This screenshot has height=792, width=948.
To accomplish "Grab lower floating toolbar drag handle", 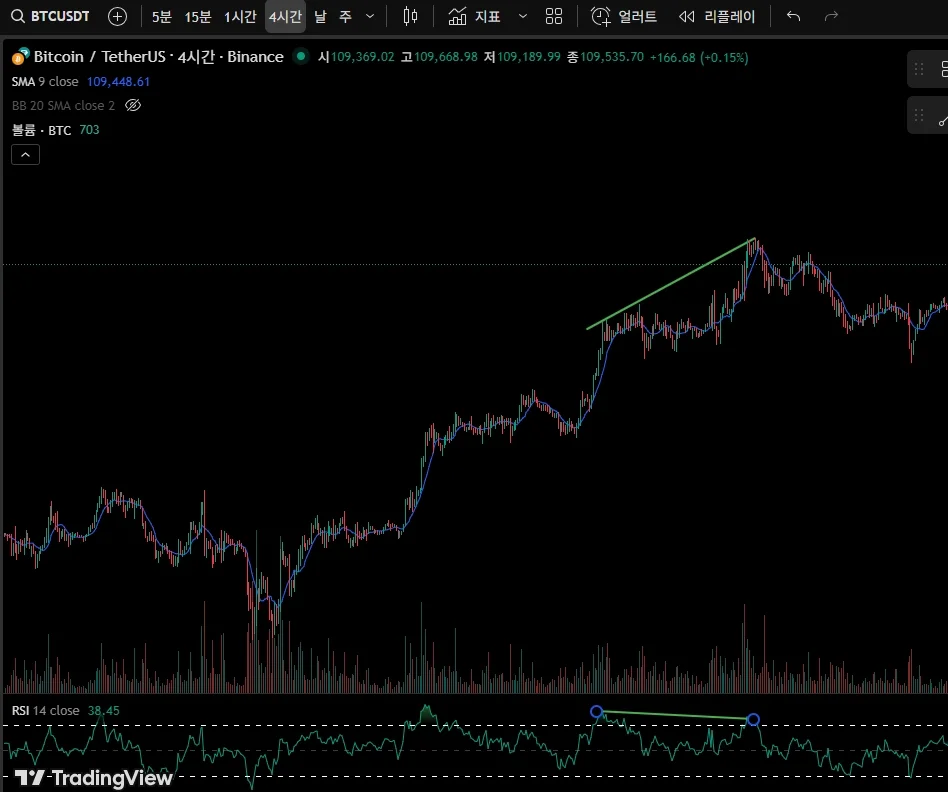I will [919, 115].
